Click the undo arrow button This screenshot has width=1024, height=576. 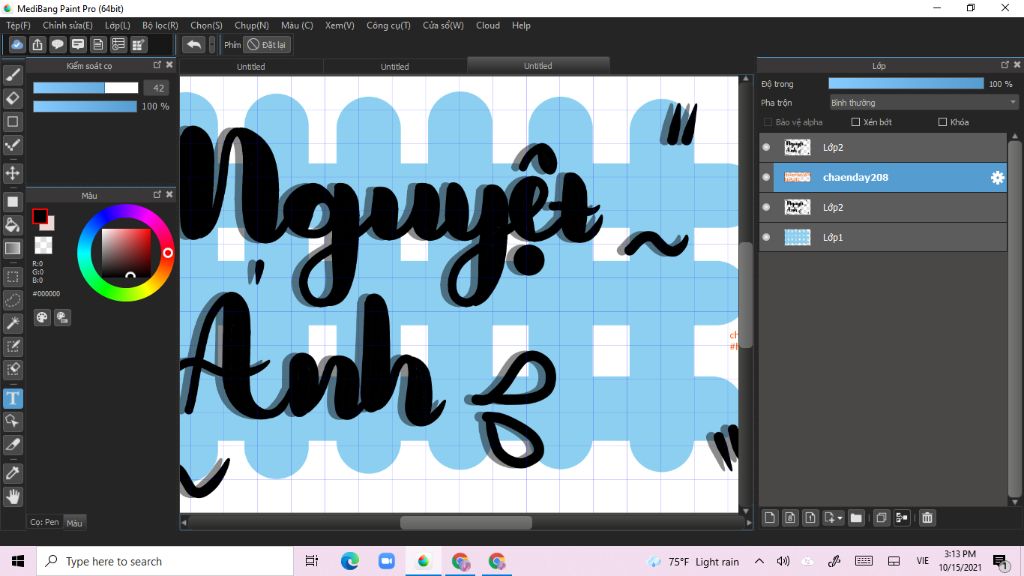click(x=193, y=44)
